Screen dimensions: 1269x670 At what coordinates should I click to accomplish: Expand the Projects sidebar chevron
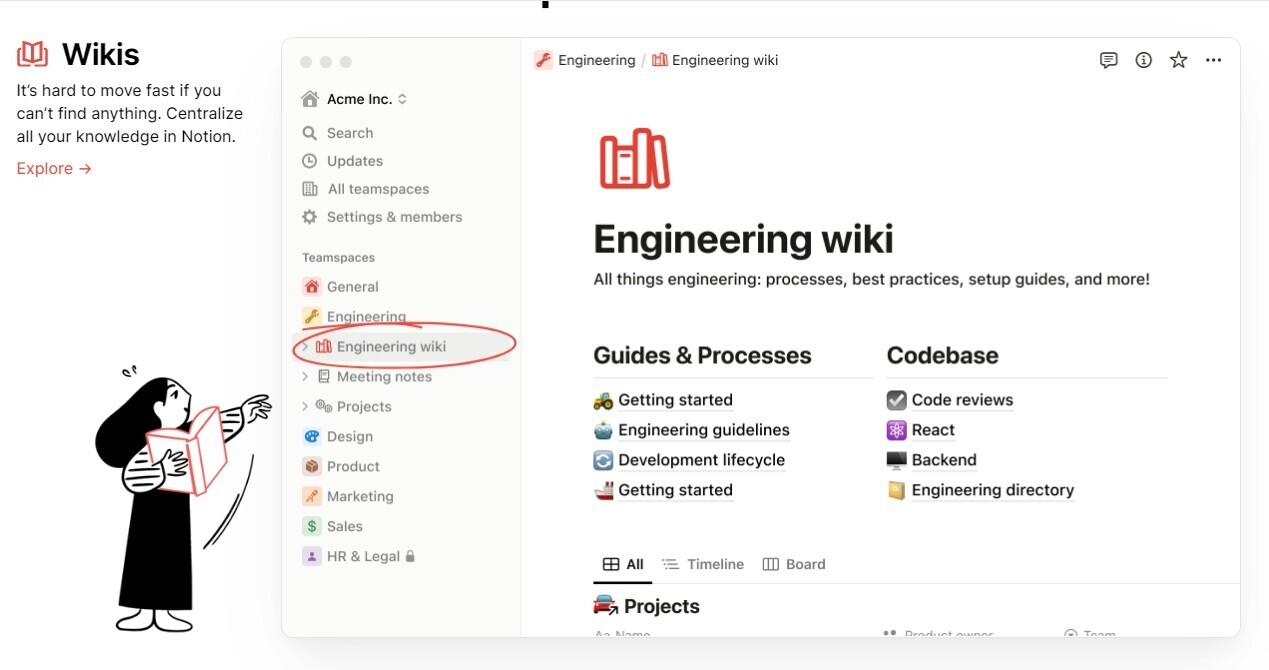pos(305,407)
